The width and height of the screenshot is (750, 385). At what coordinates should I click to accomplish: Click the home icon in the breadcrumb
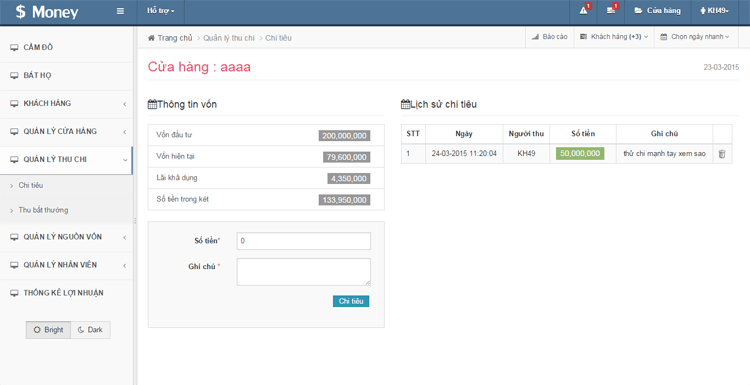tap(151, 38)
